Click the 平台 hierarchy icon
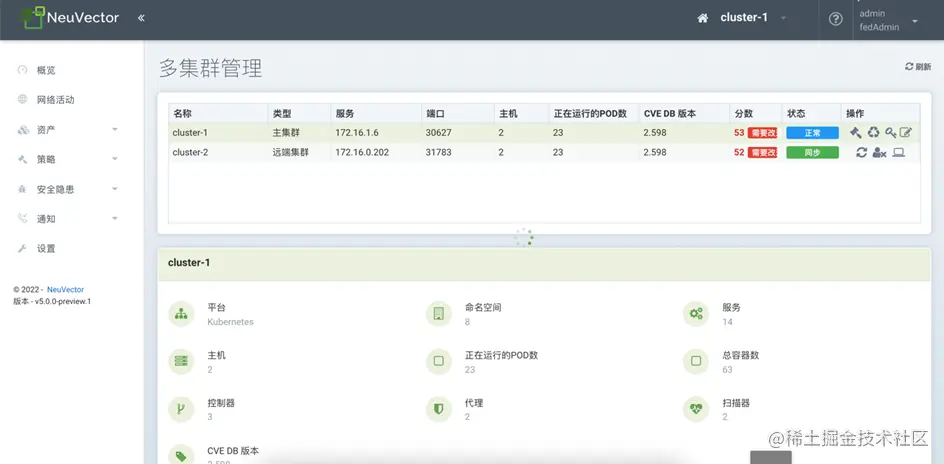Screen dimensions: 944x464 pyautogui.click(x=181, y=314)
